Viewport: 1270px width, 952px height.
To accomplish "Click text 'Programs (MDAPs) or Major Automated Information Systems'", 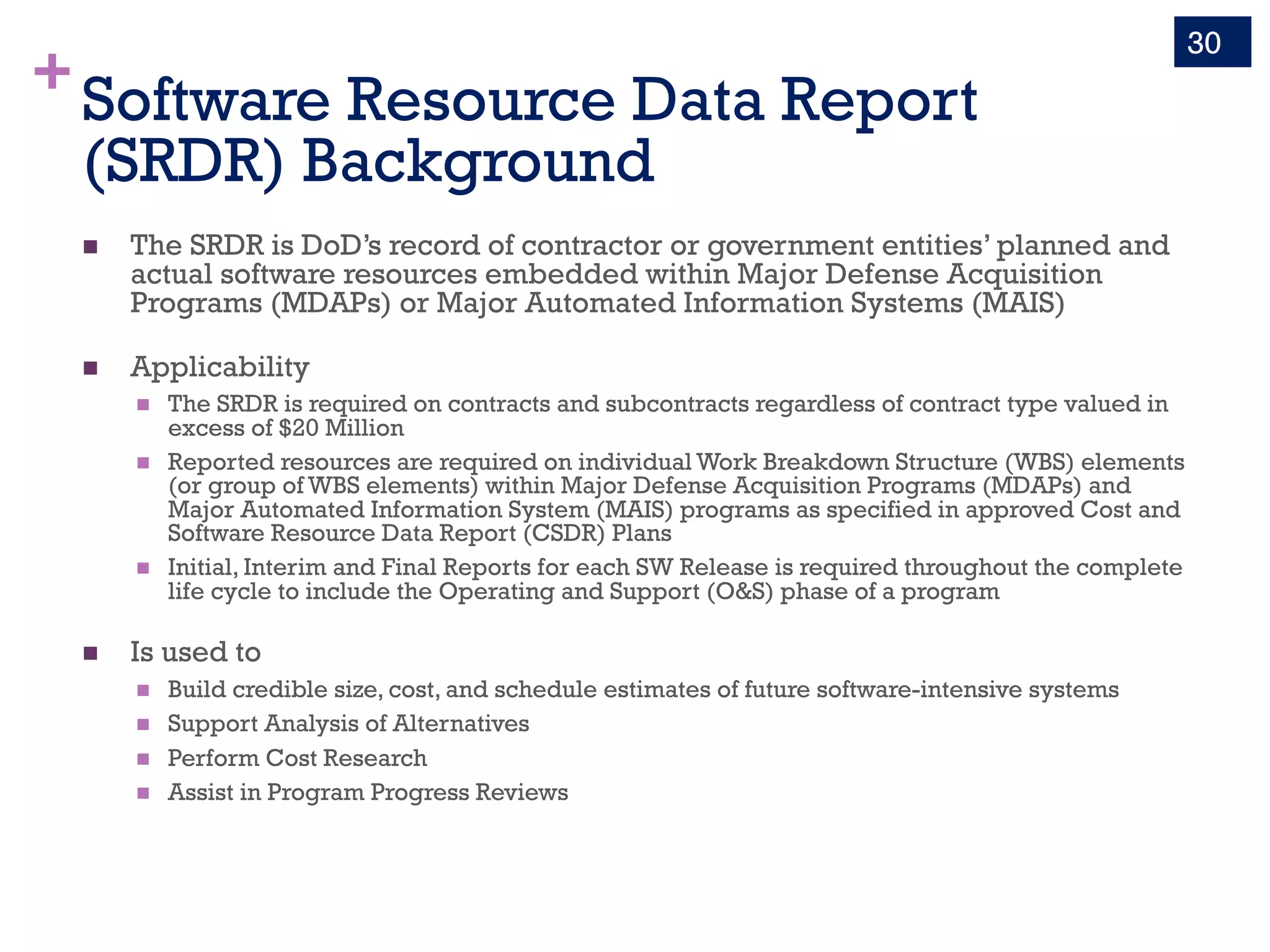I will click(548, 304).
